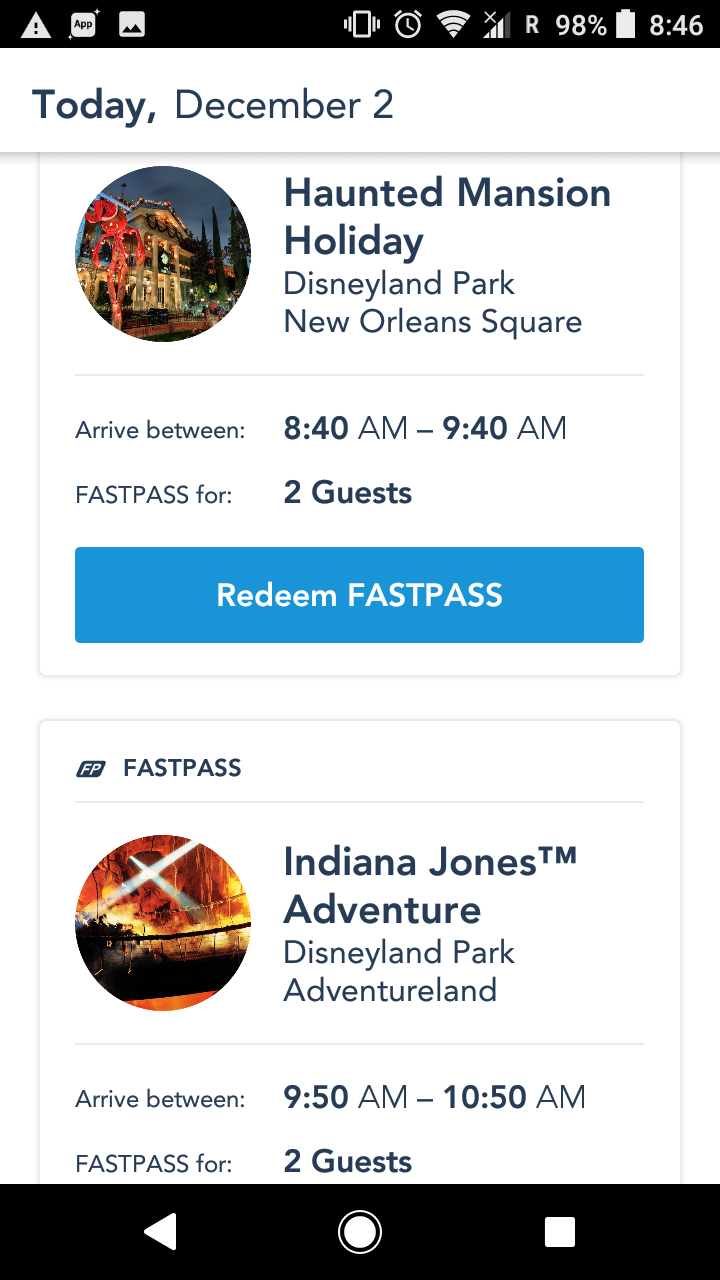Tap New Orleans Square location text
Viewport: 720px width, 1280px height.
[x=432, y=322]
